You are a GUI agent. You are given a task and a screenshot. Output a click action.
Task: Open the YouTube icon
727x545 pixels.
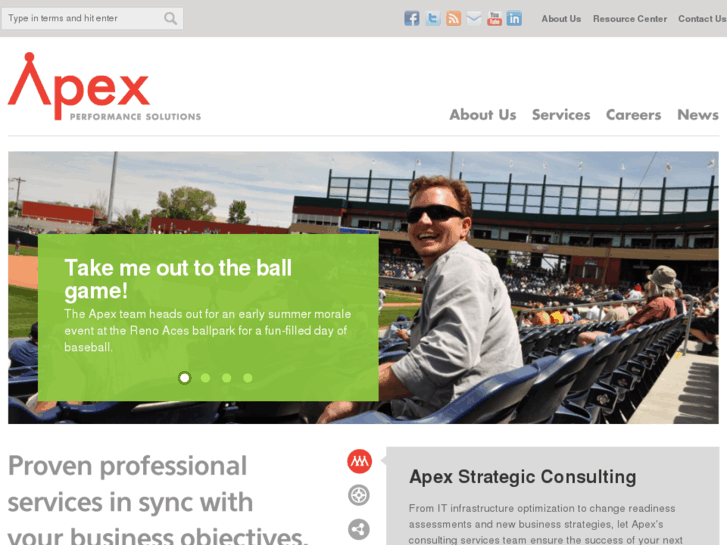click(494, 19)
